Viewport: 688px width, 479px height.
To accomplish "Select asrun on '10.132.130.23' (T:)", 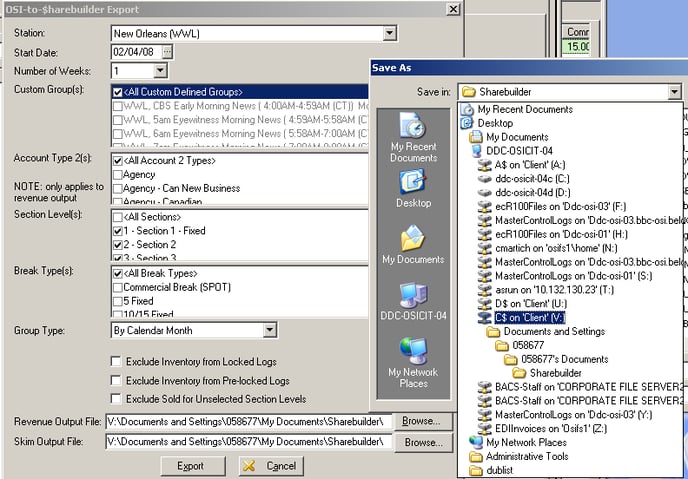I will 546,290.
